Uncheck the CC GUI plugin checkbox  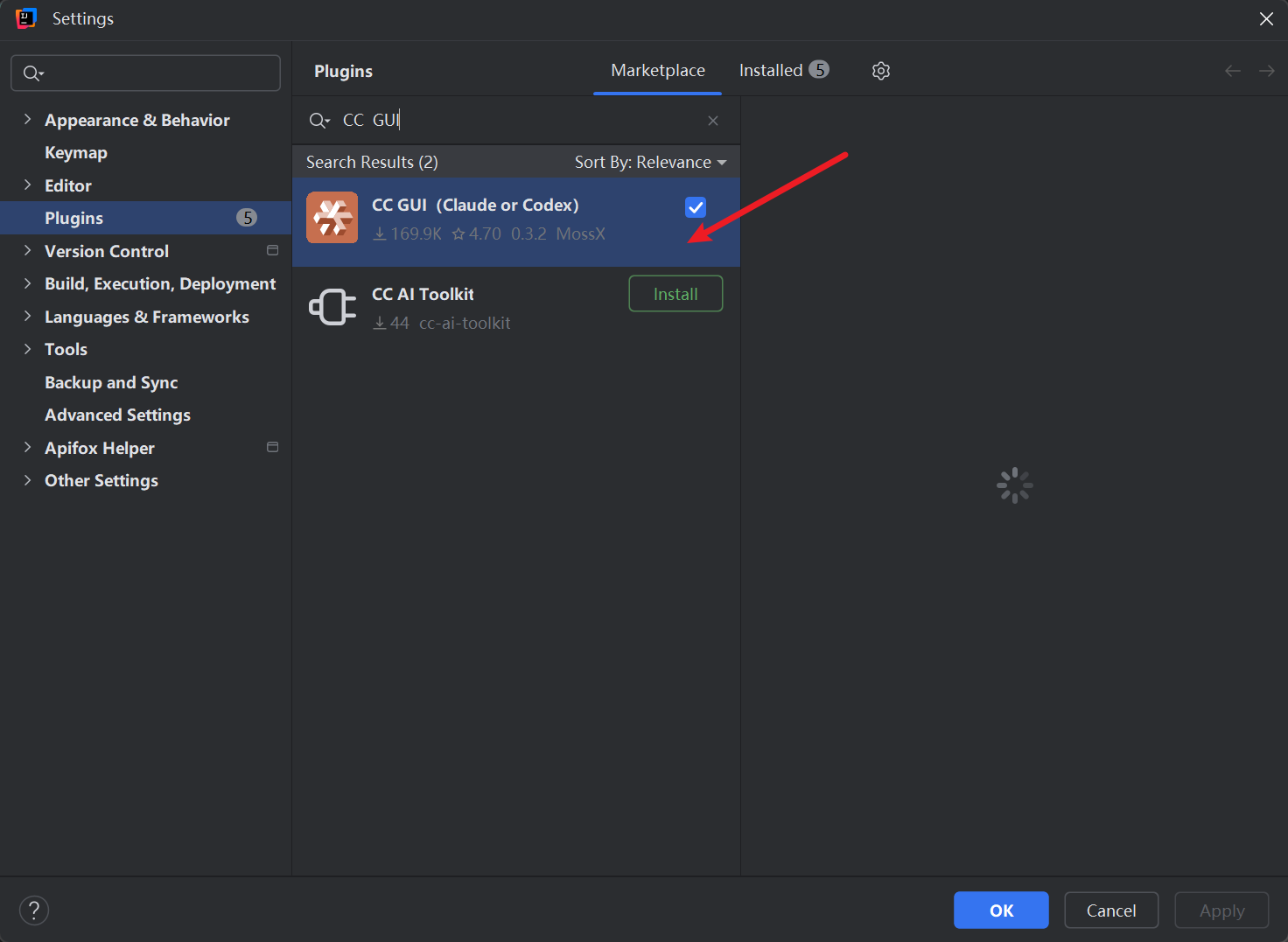696,207
